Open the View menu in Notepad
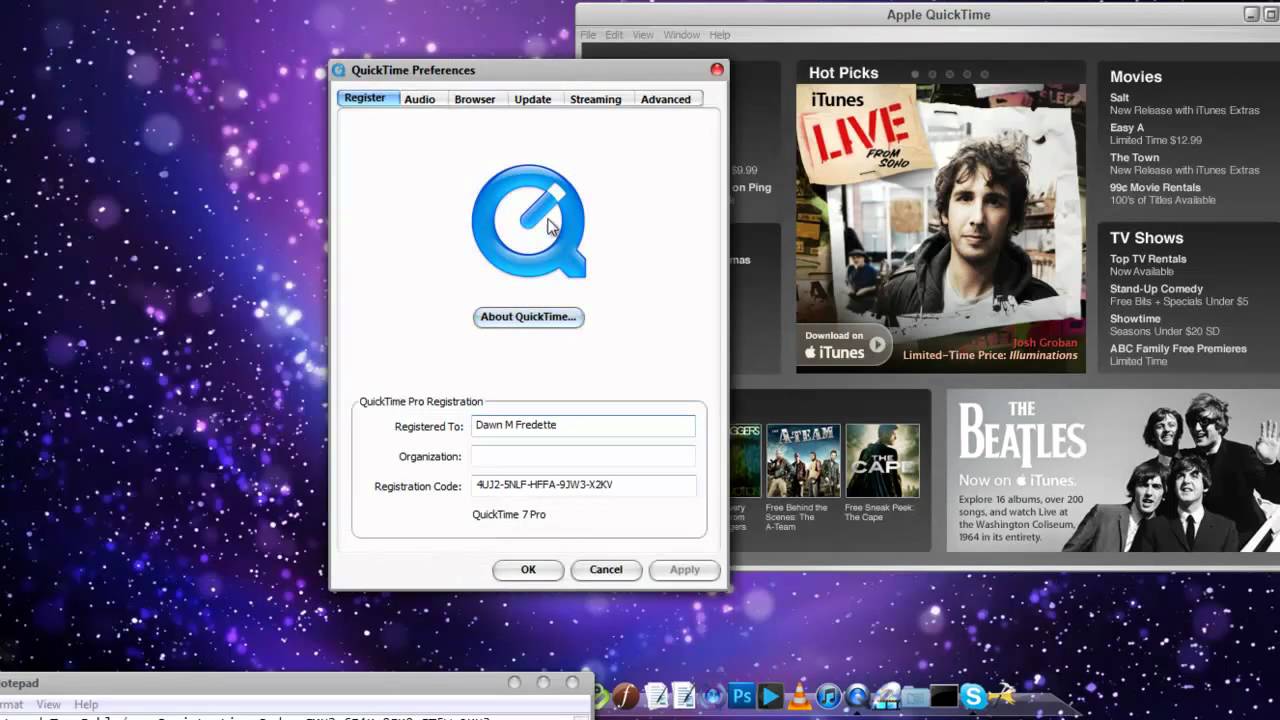Viewport: 1280px width, 720px height. pyautogui.click(x=48, y=705)
